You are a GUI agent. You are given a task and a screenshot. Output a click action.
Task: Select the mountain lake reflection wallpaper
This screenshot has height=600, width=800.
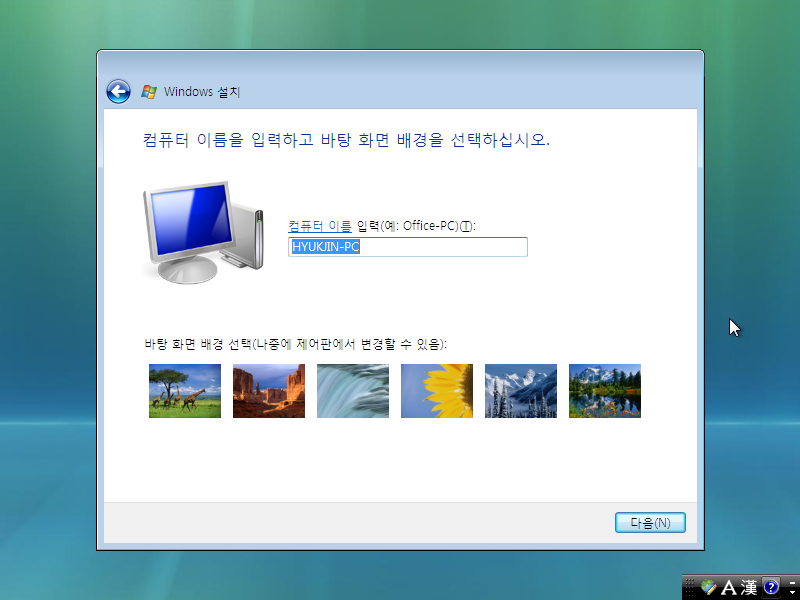[x=605, y=391]
